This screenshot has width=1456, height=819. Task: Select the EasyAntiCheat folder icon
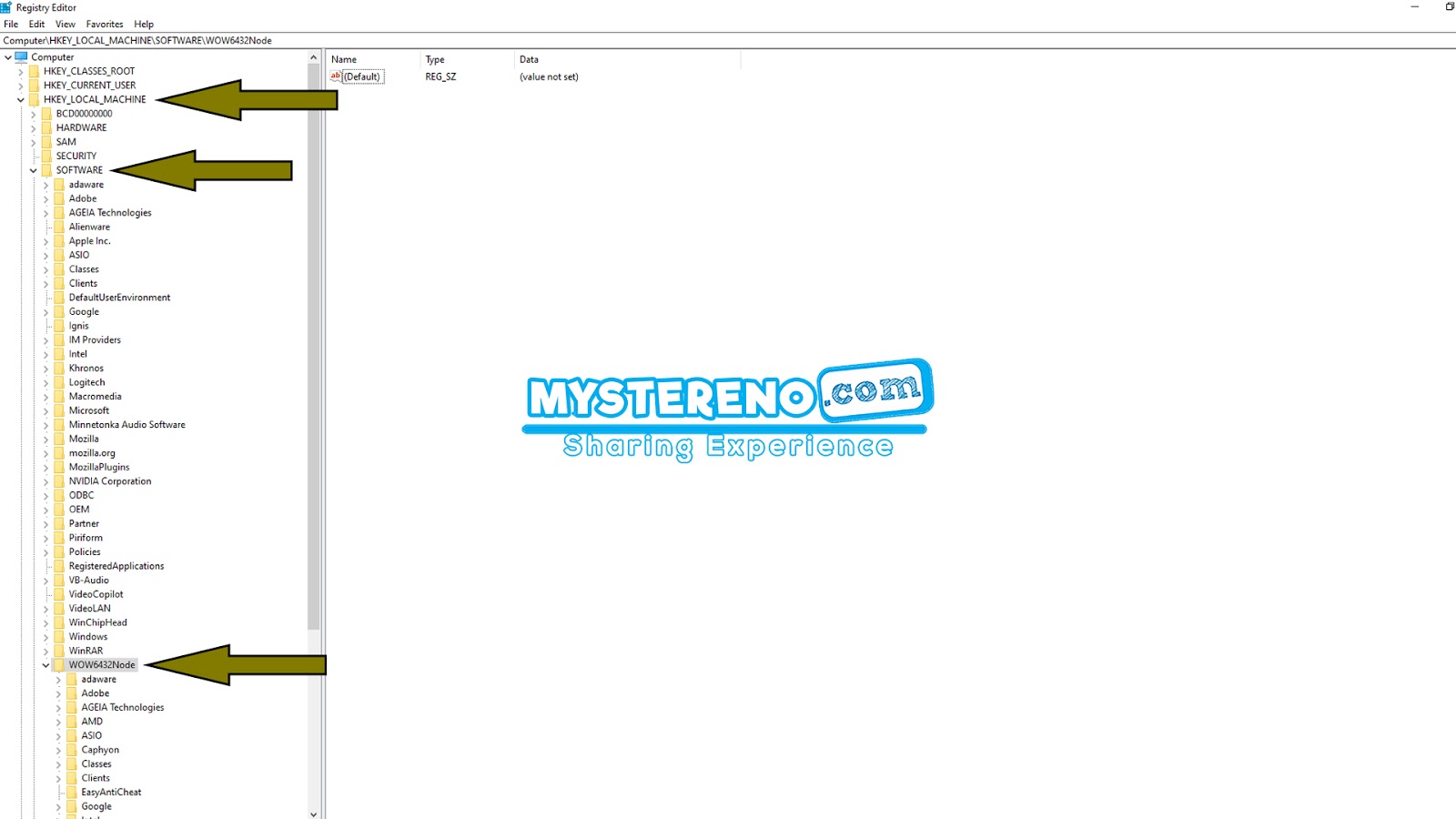[x=71, y=792]
